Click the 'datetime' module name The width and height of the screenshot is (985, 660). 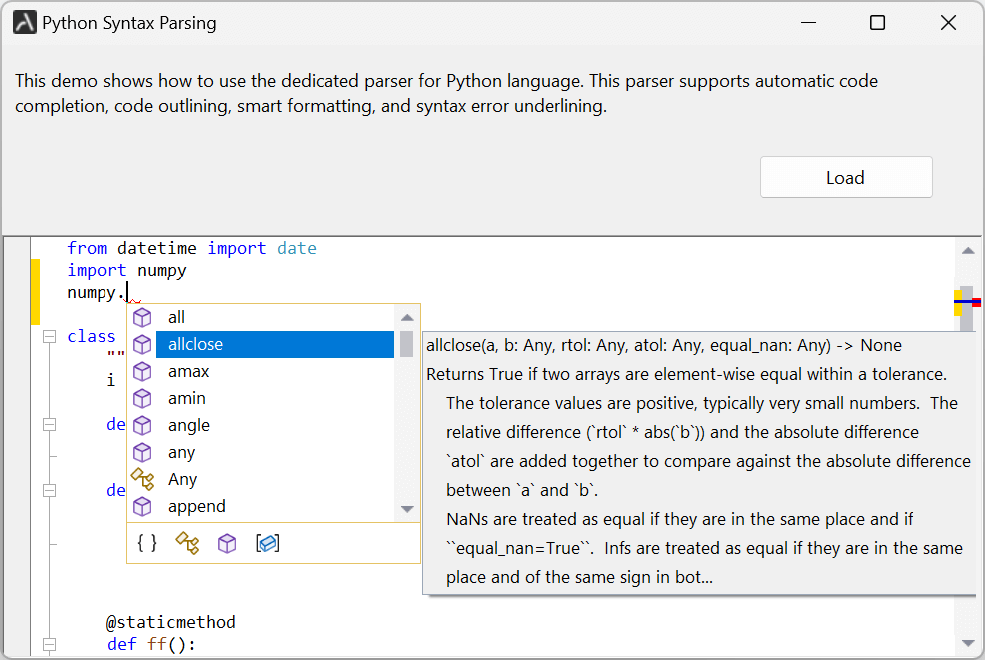[156, 249]
